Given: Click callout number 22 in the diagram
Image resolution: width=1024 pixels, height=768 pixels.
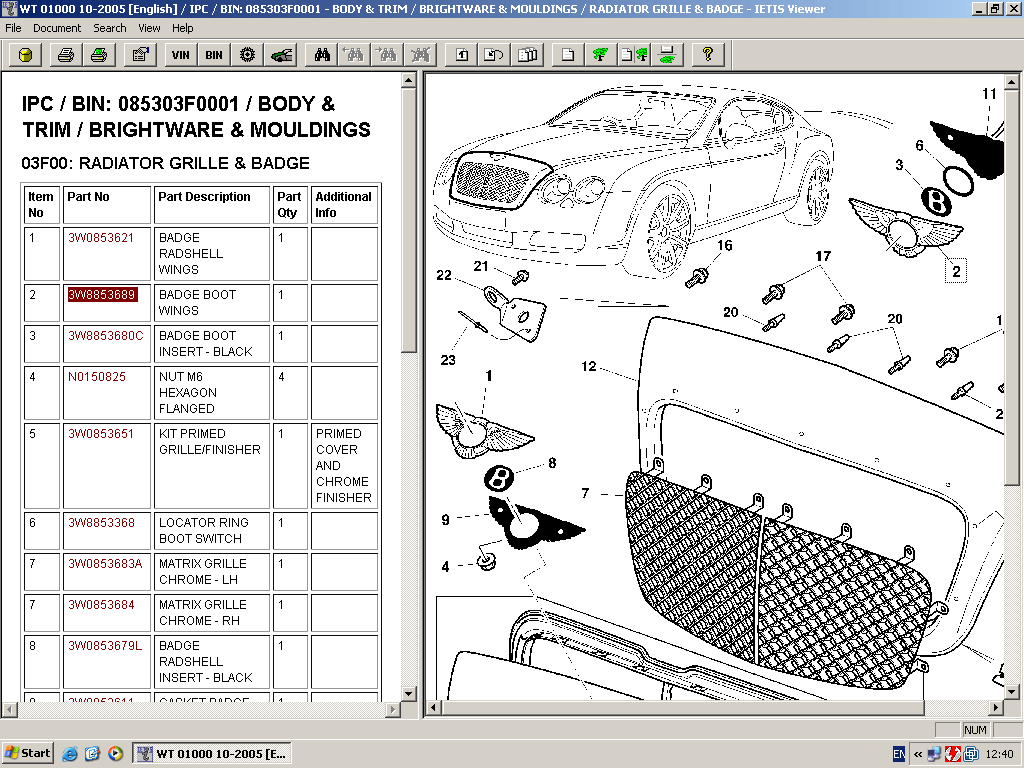Looking at the screenshot, I should (444, 276).
